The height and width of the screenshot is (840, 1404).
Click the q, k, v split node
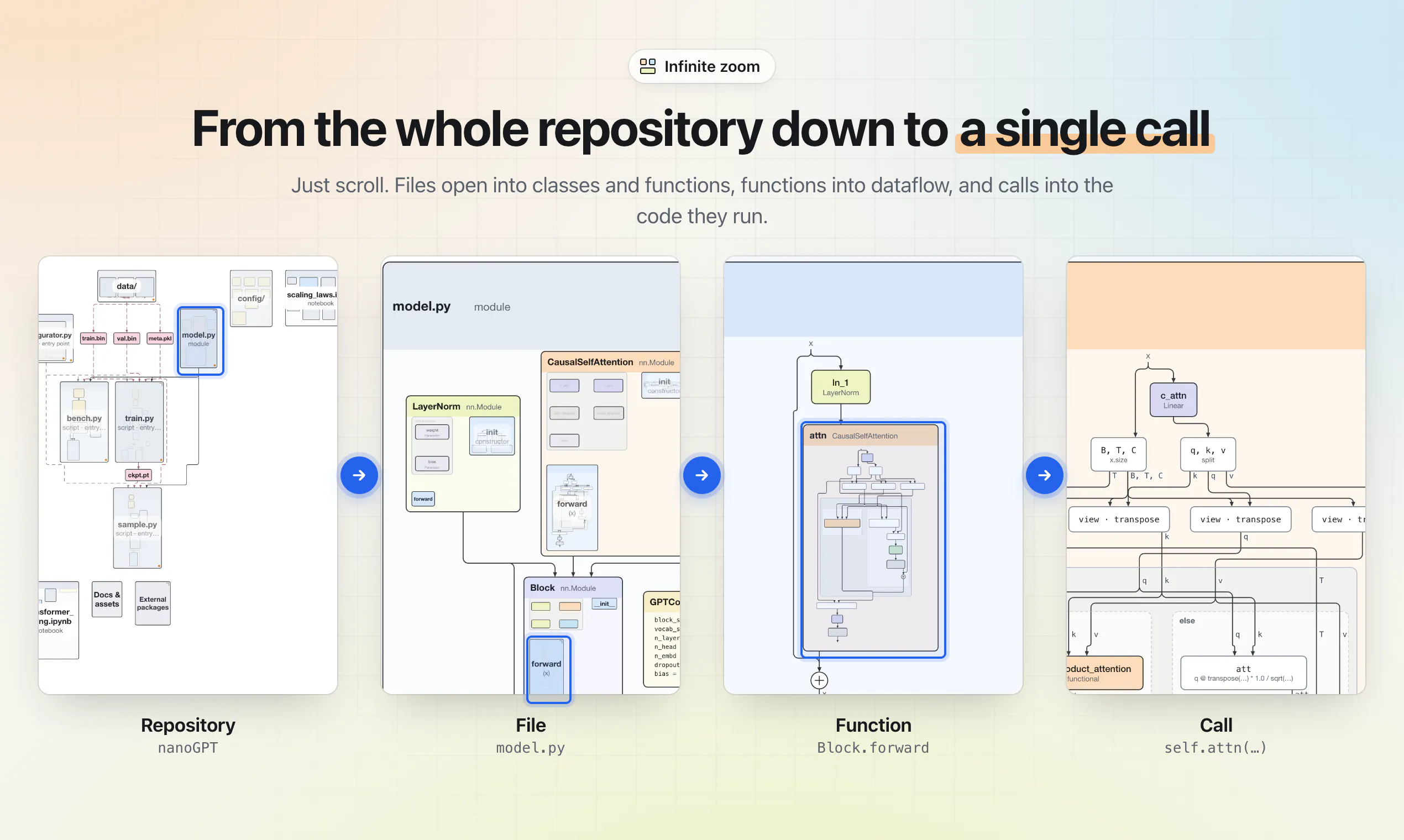(x=1208, y=454)
